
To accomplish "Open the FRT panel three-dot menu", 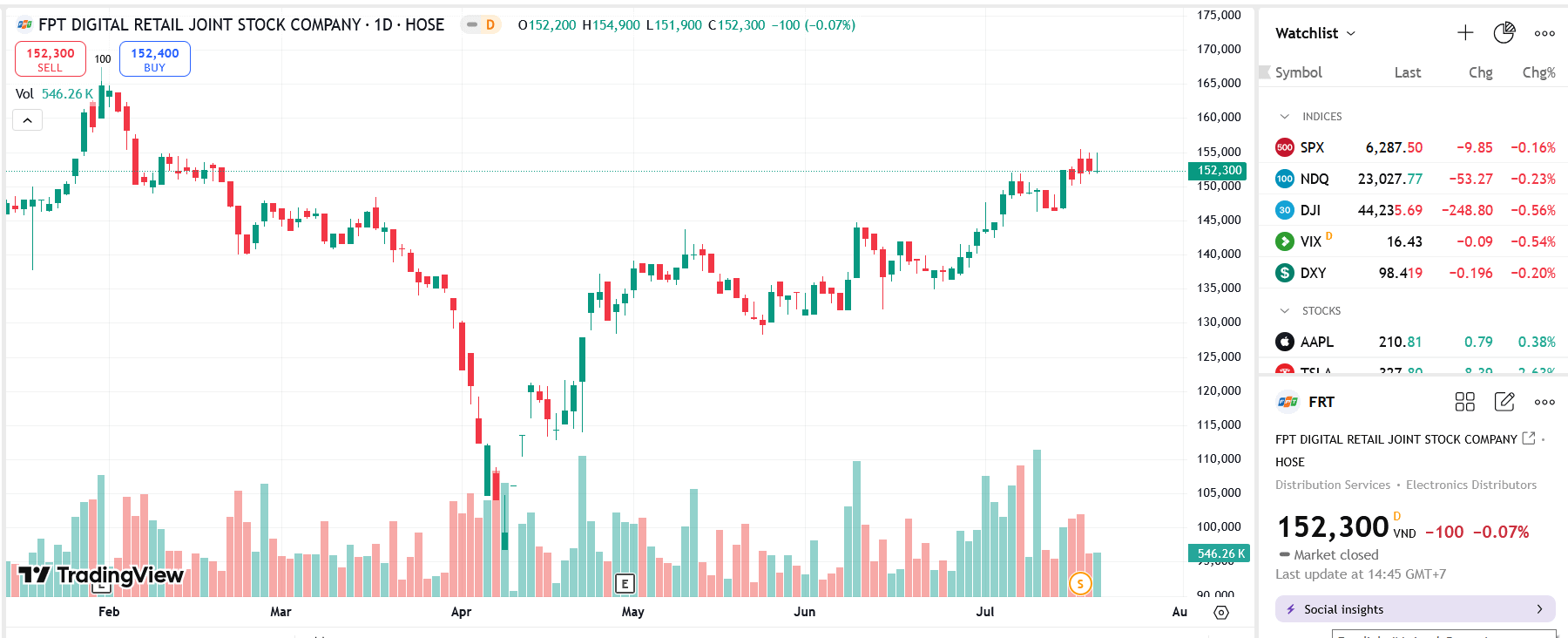I will [1544, 402].
